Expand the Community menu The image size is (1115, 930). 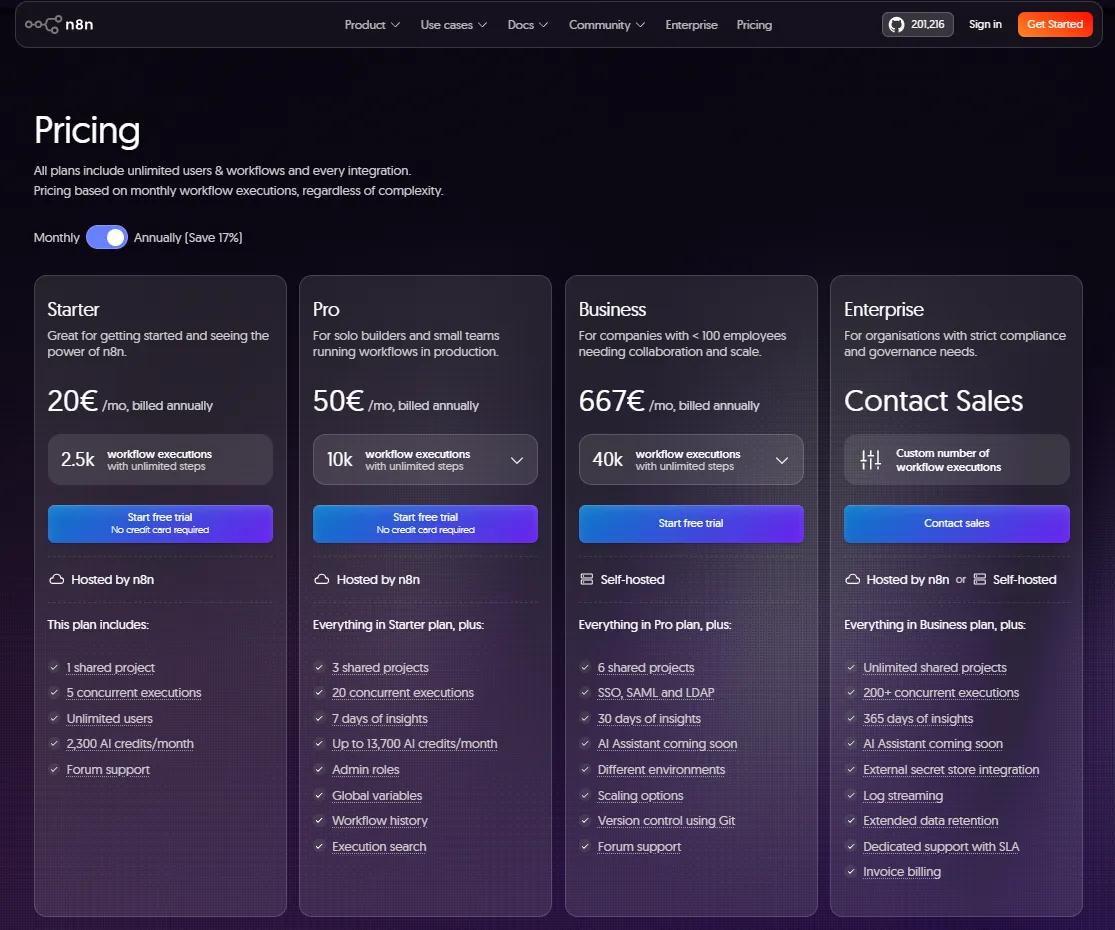pos(607,25)
